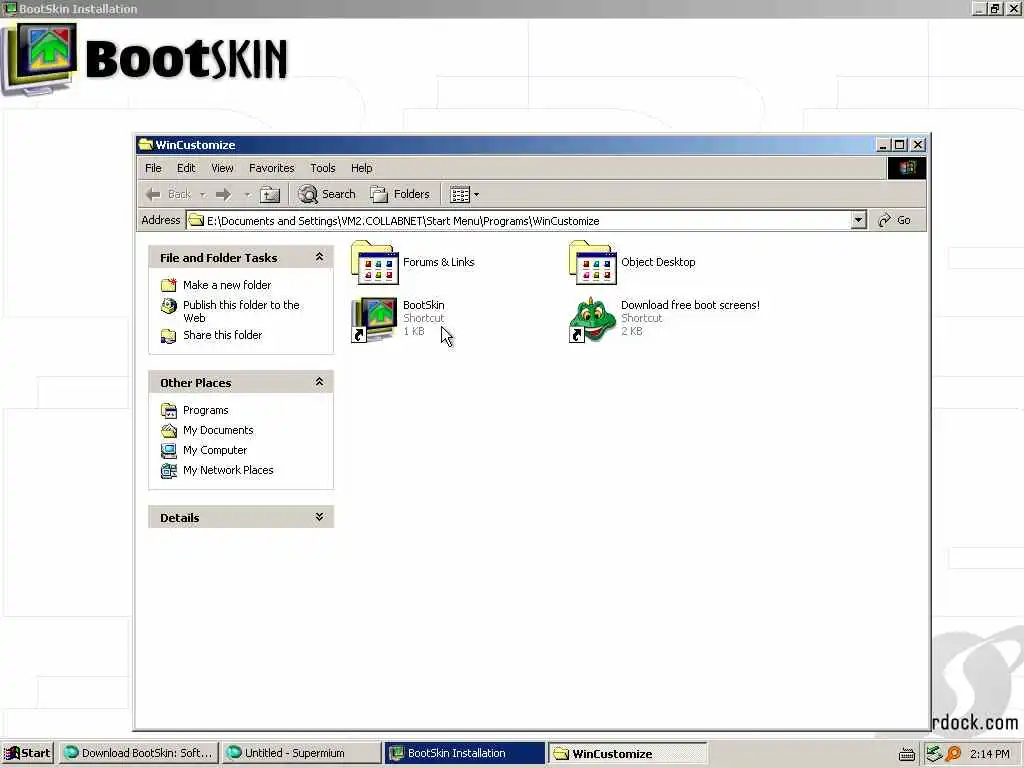Image resolution: width=1024 pixels, height=768 pixels.
Task: Open the Download free boot screens frog icon
Action: pyautogui.click(x=592, y=319)
